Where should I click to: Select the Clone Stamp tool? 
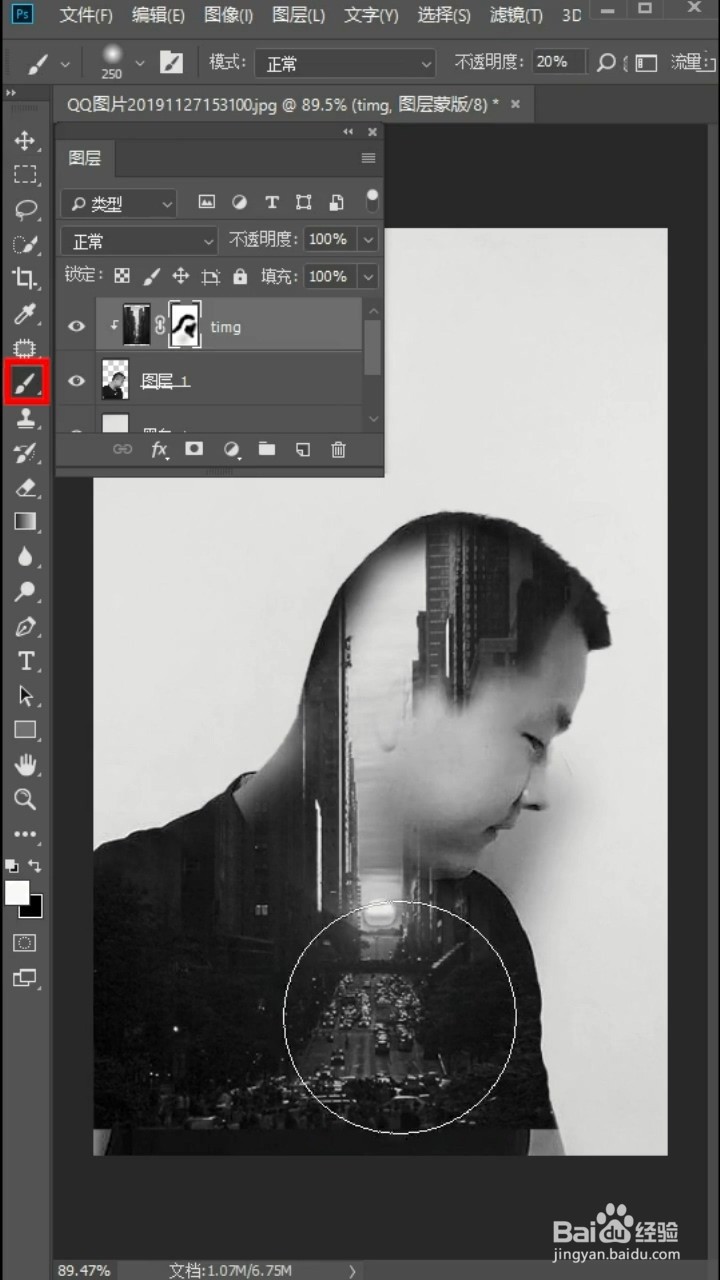[x=25, y=419]
